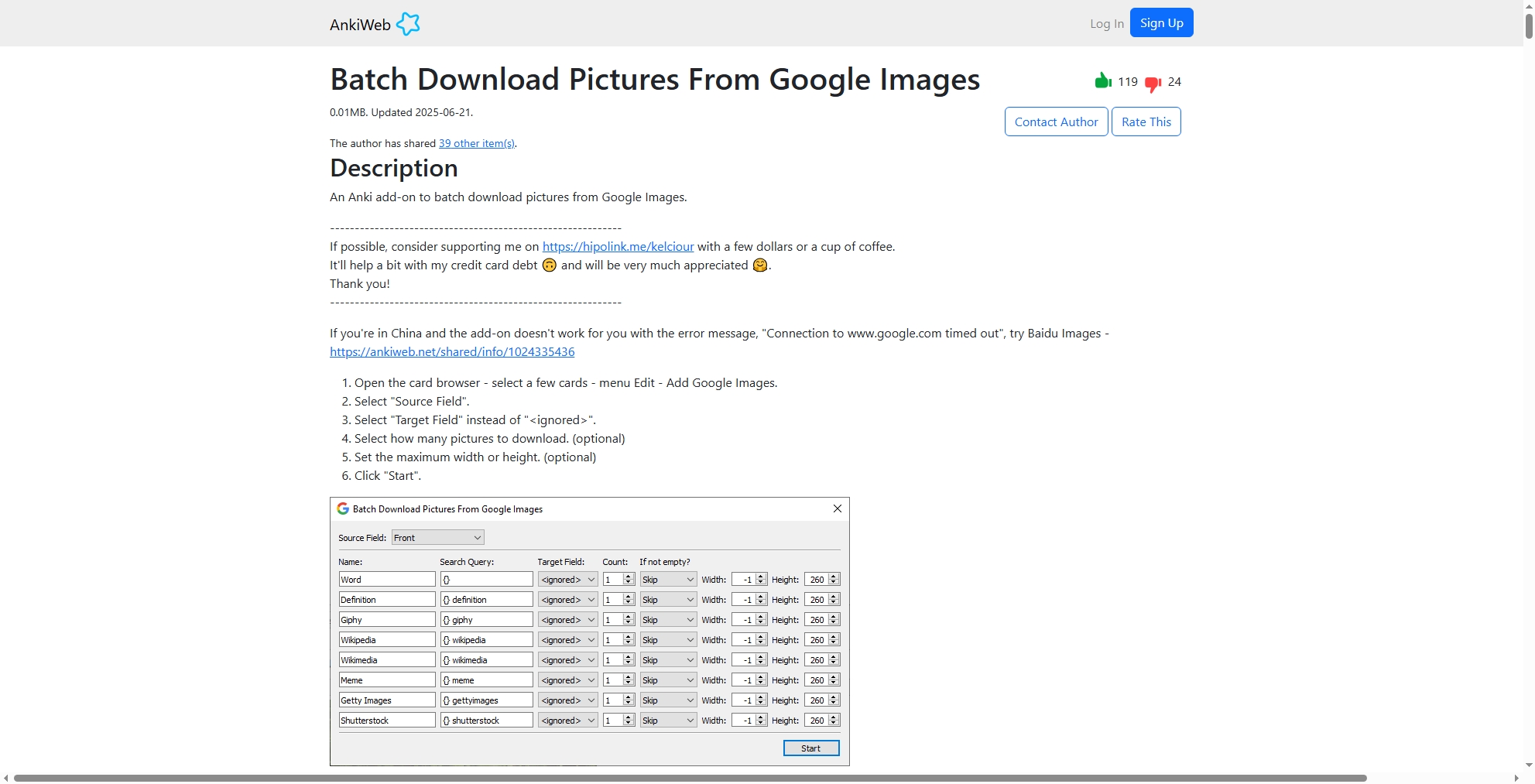Click step 'Click "Start".' in the list
The image size is (1535, 784).
388,475
